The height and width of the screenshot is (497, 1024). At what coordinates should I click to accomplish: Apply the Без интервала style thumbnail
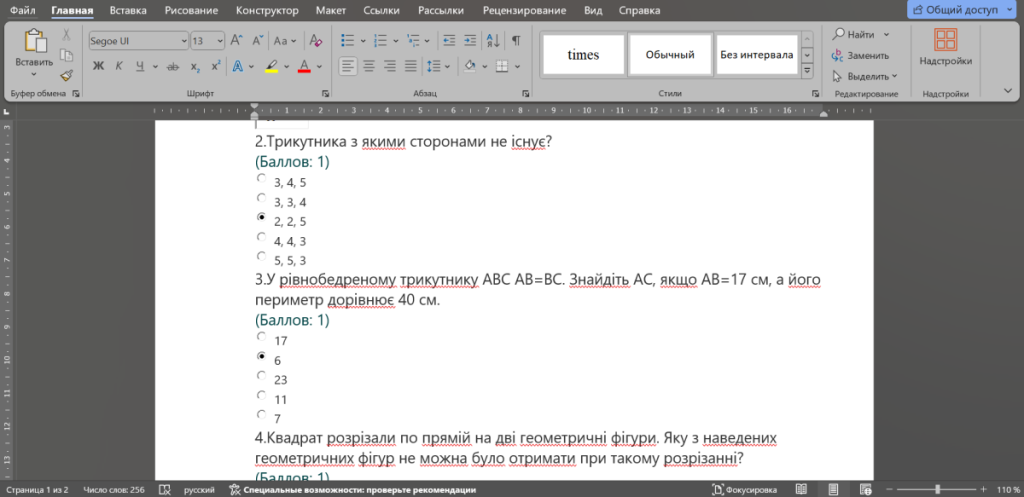[757, 55]
